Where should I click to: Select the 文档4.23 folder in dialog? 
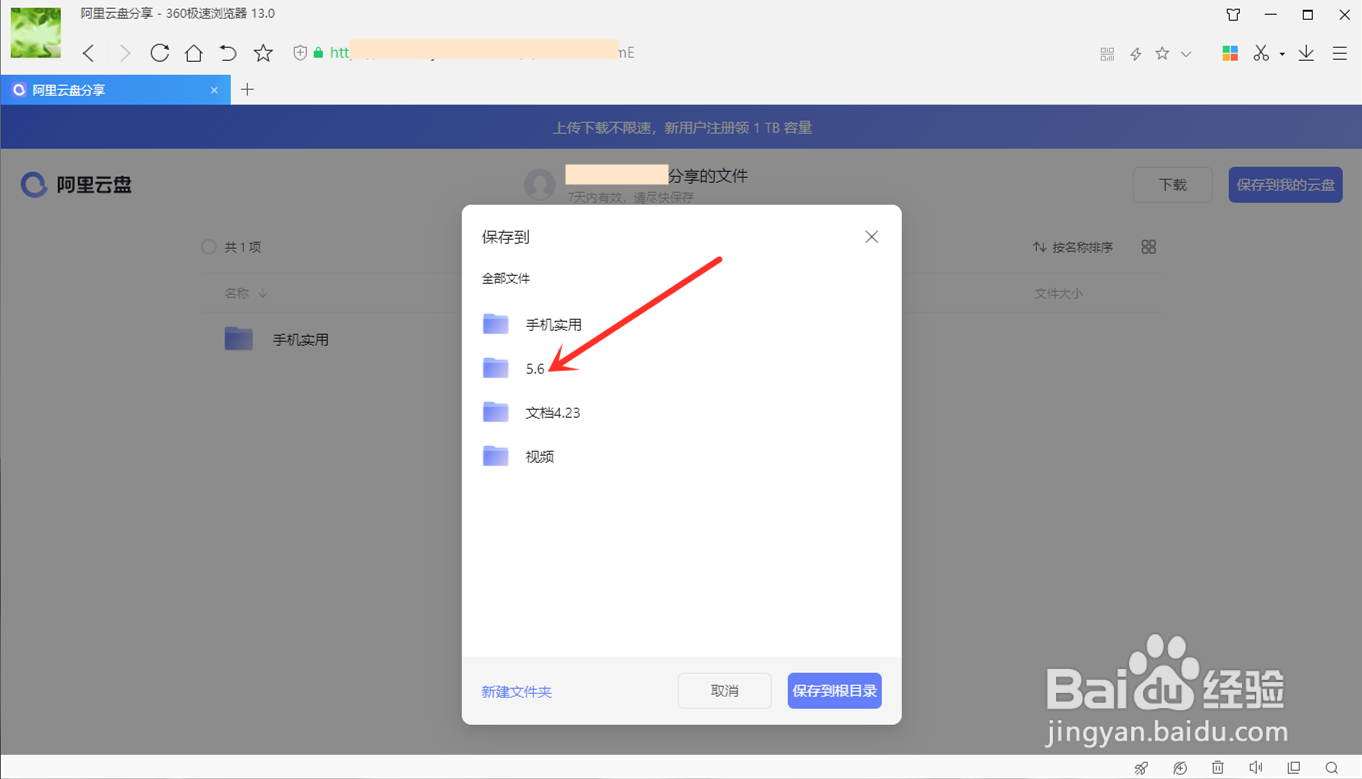[681, 412]
